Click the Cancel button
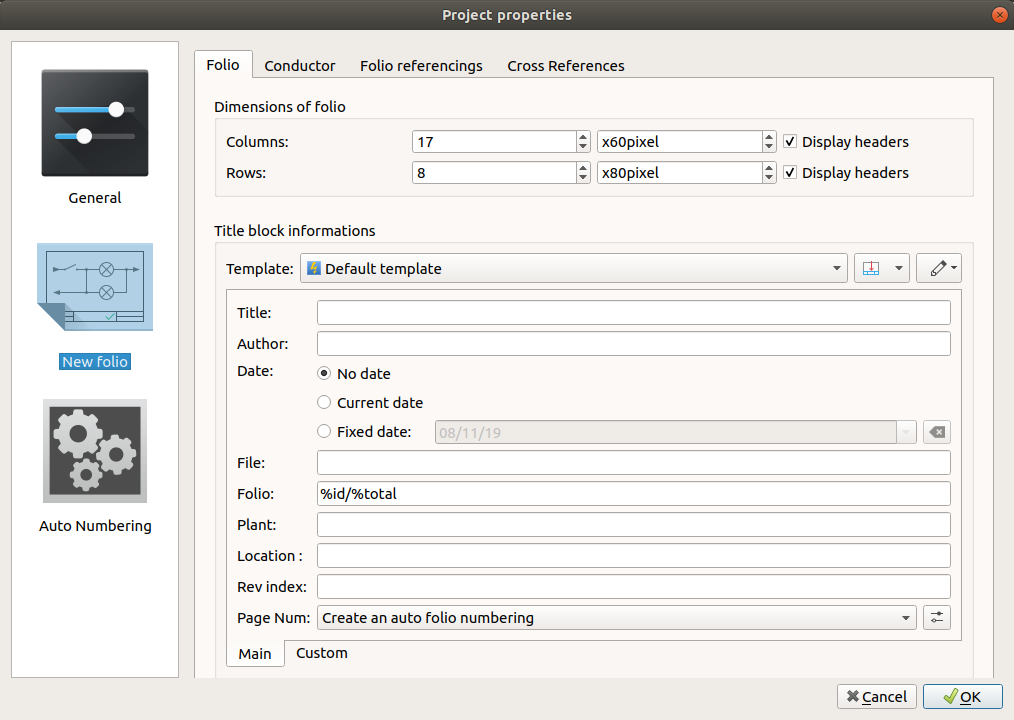Viewport: 1014px width, 720px height. 876,697
